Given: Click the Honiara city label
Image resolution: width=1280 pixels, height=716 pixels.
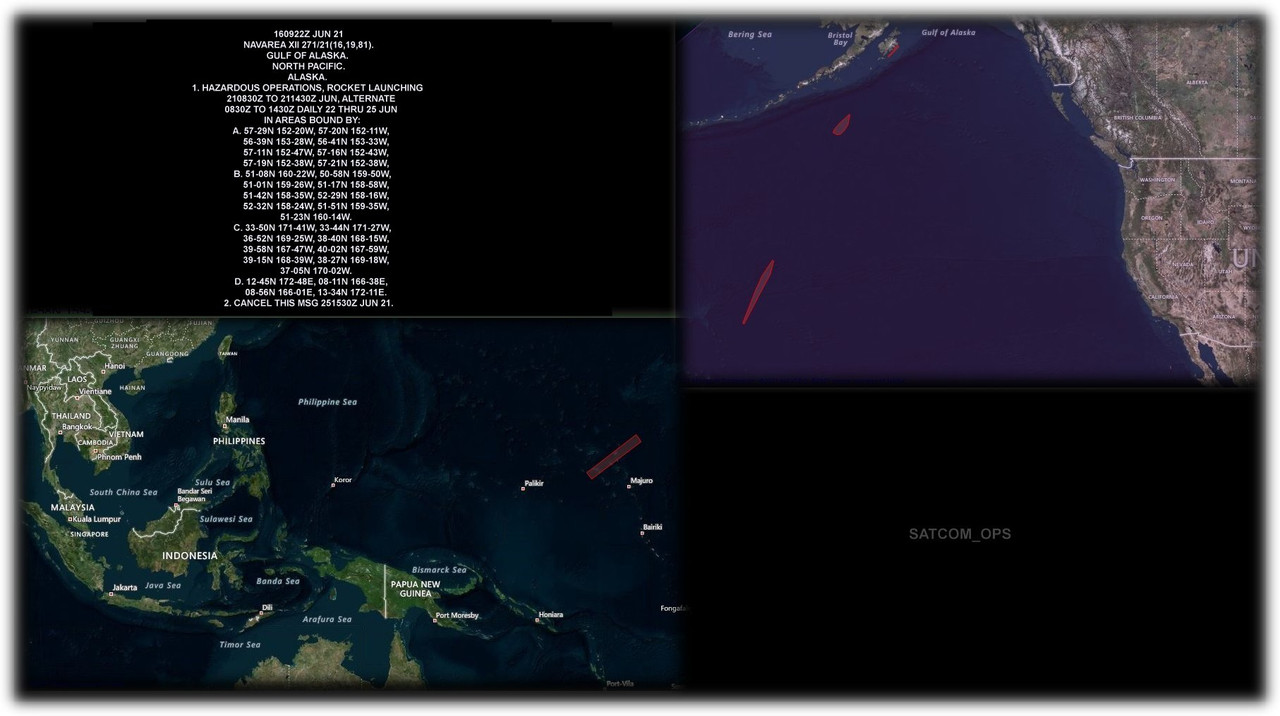Looking at the screenshot, I should tap(551, 615).
